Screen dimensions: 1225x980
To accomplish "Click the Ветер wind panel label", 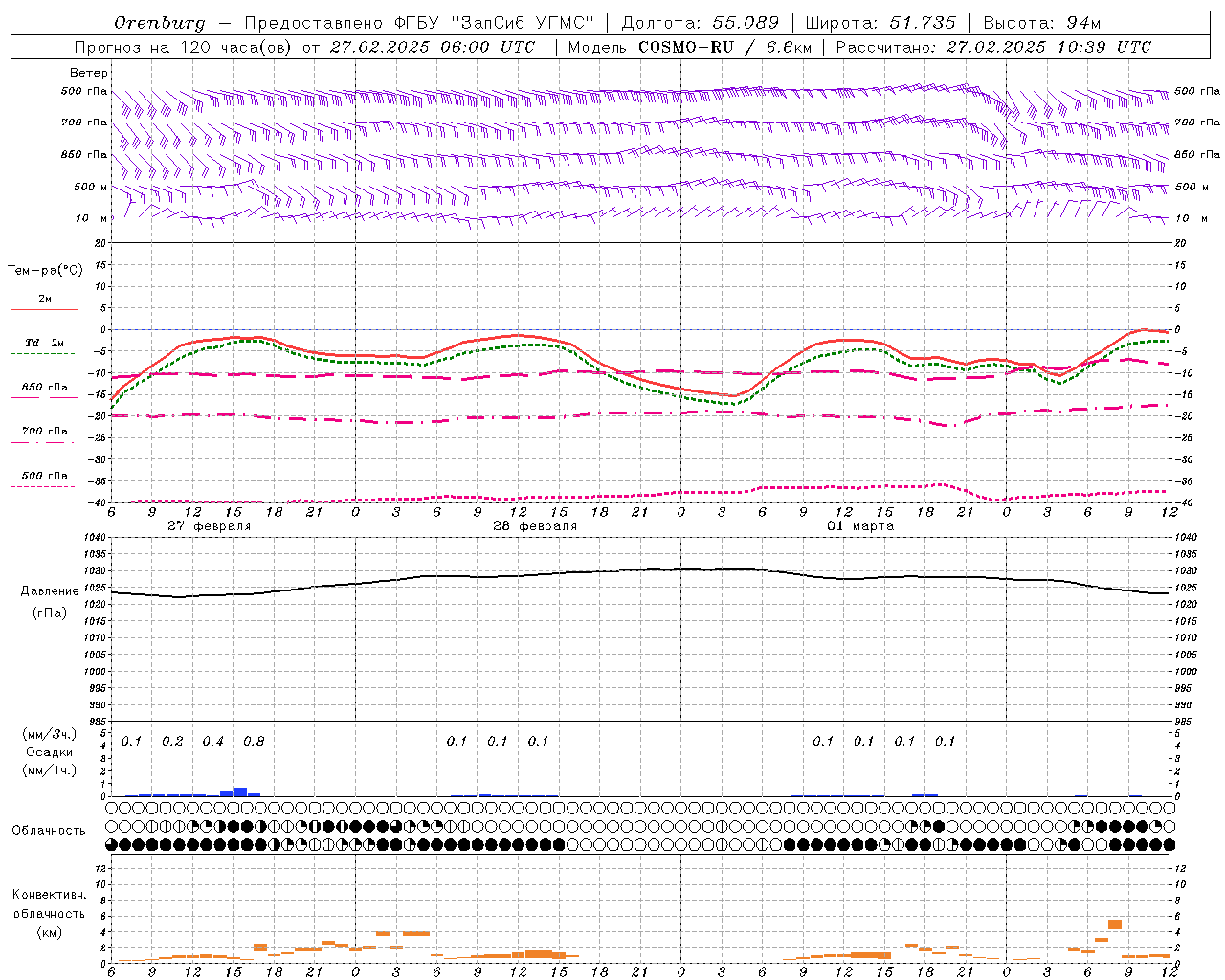I will coord(89,73).
